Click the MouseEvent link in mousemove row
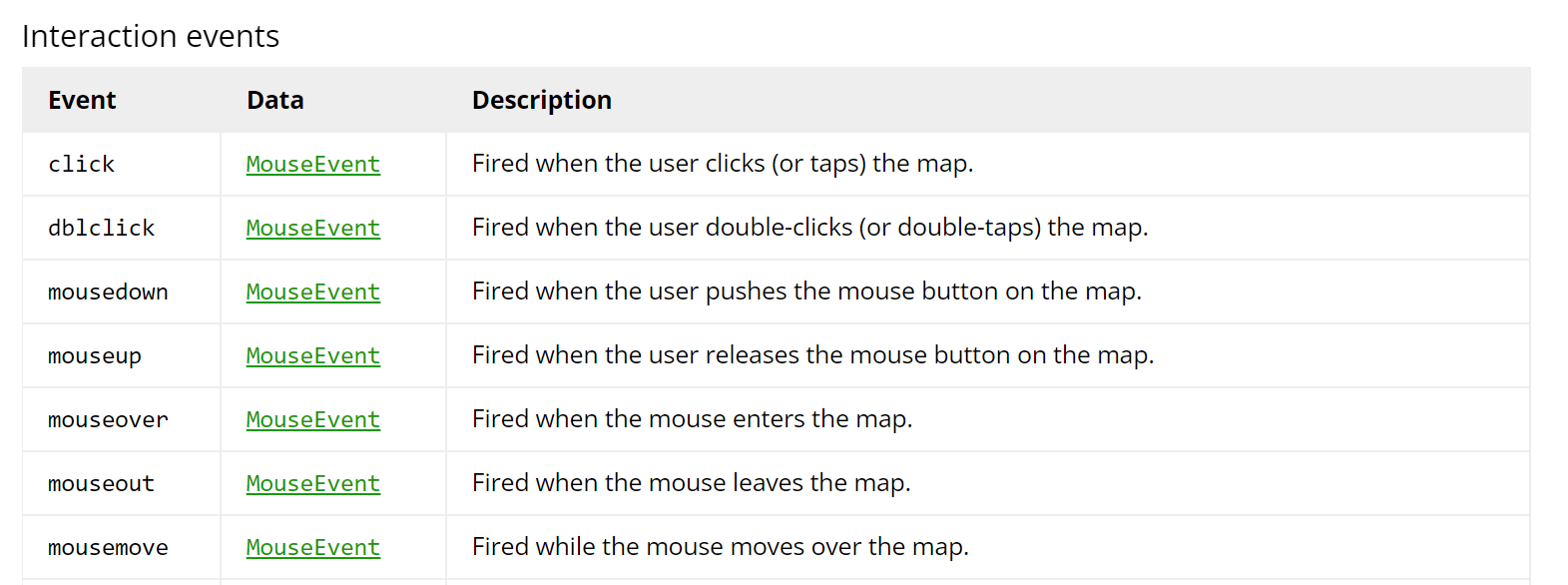Image resolution: width=1568 pixels, height=585 pixels. (x=312, y=547)
